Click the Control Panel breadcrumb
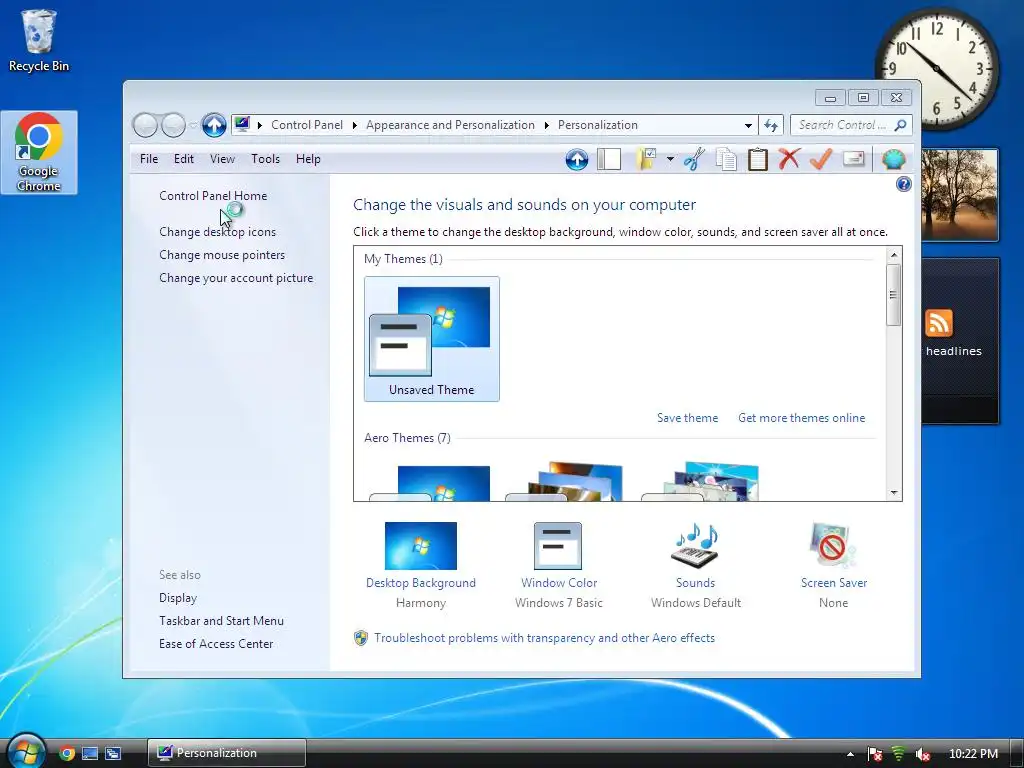Image resolution: width=1024 pixels, height=768 pixels. (307, 125)
